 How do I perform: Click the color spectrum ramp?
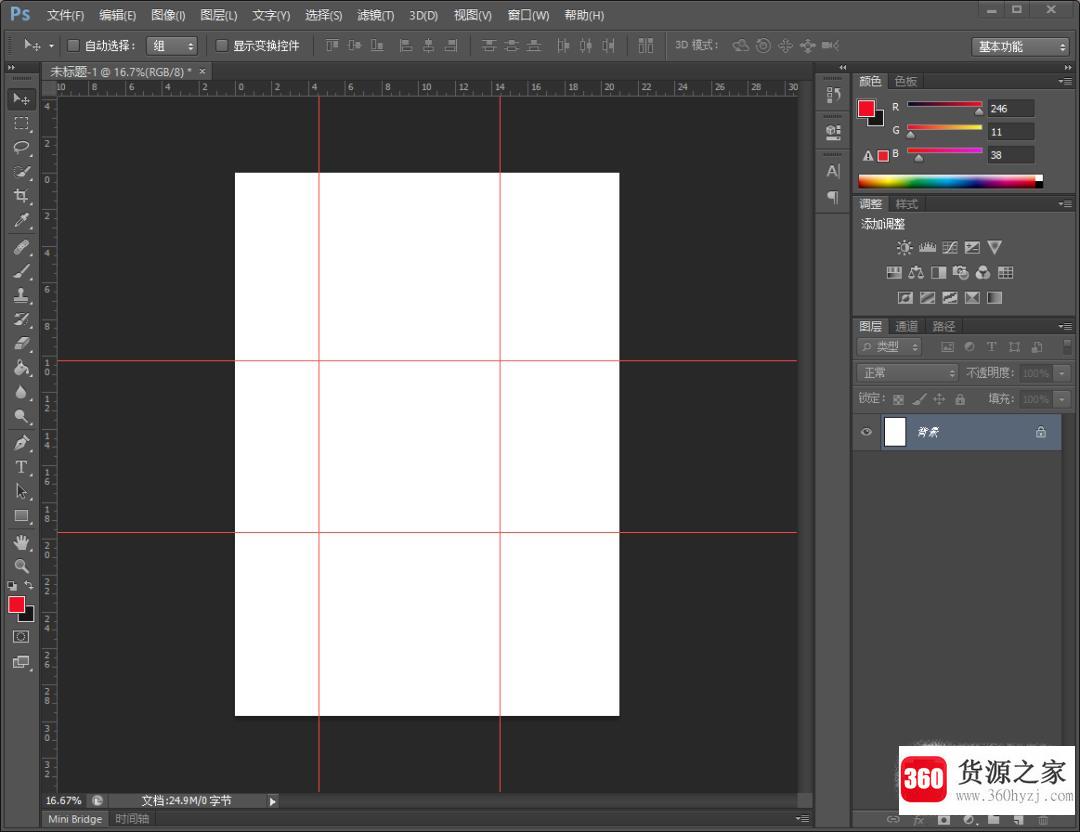tap(950, 181)
